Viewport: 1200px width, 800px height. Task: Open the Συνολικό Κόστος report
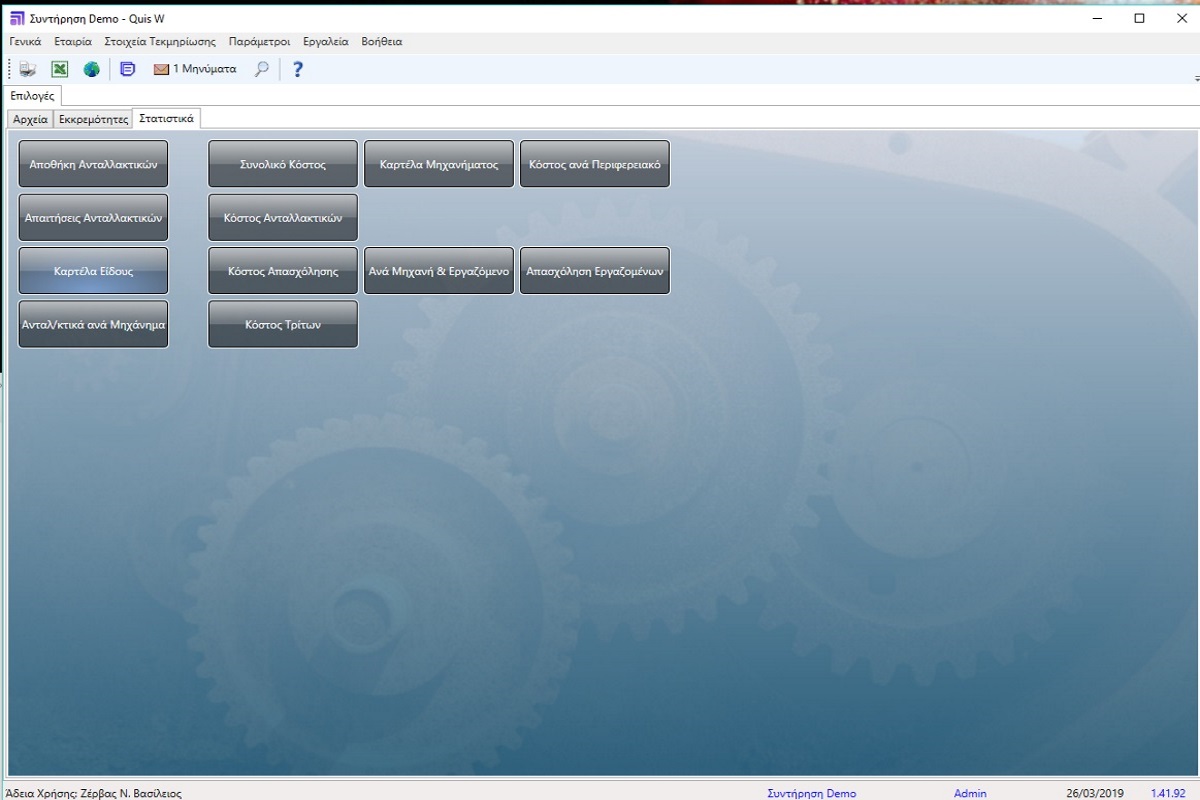282,164
